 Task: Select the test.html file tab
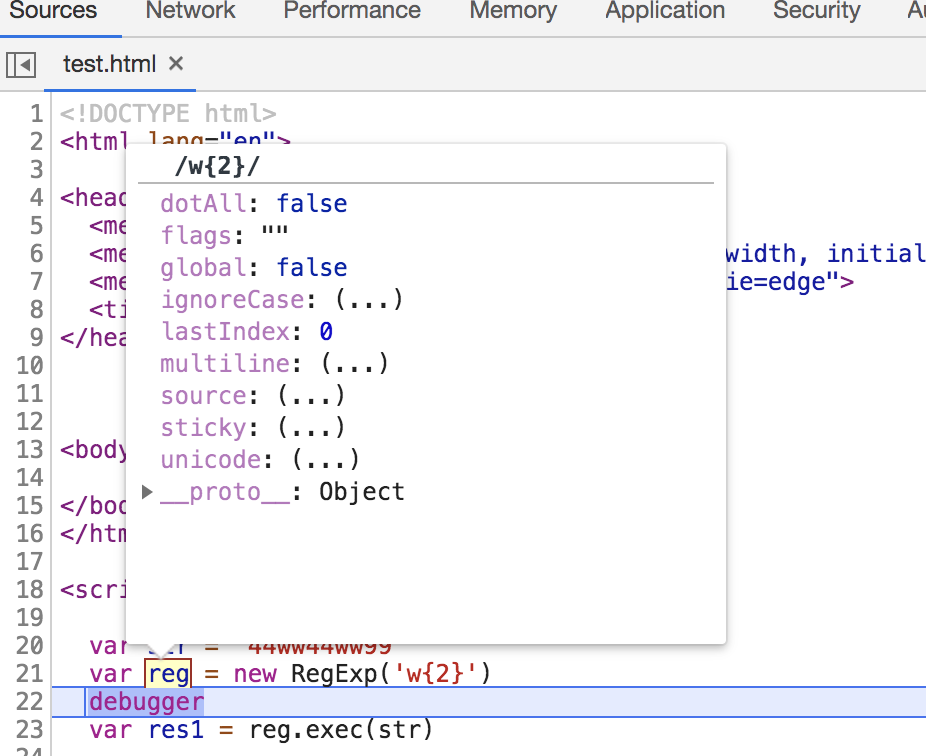click(109, 65)
